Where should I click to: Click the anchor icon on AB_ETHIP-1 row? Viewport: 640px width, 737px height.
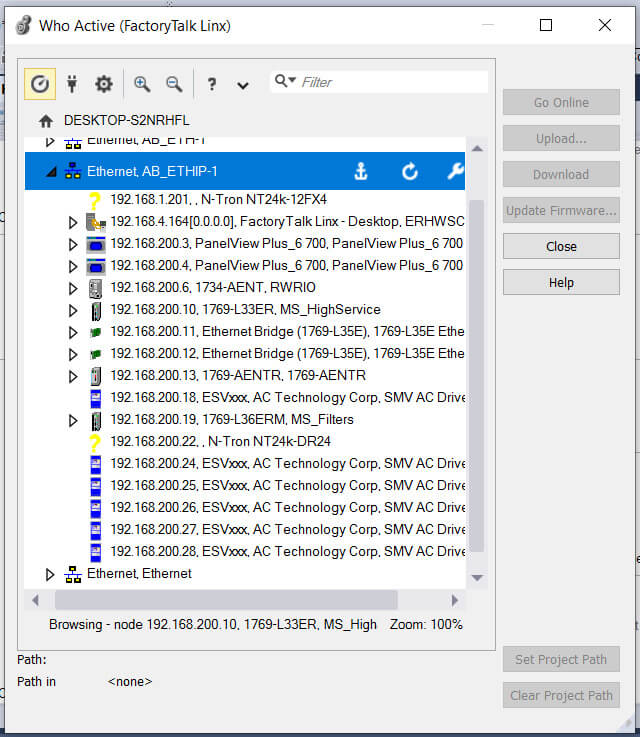(x=361, y=172)
